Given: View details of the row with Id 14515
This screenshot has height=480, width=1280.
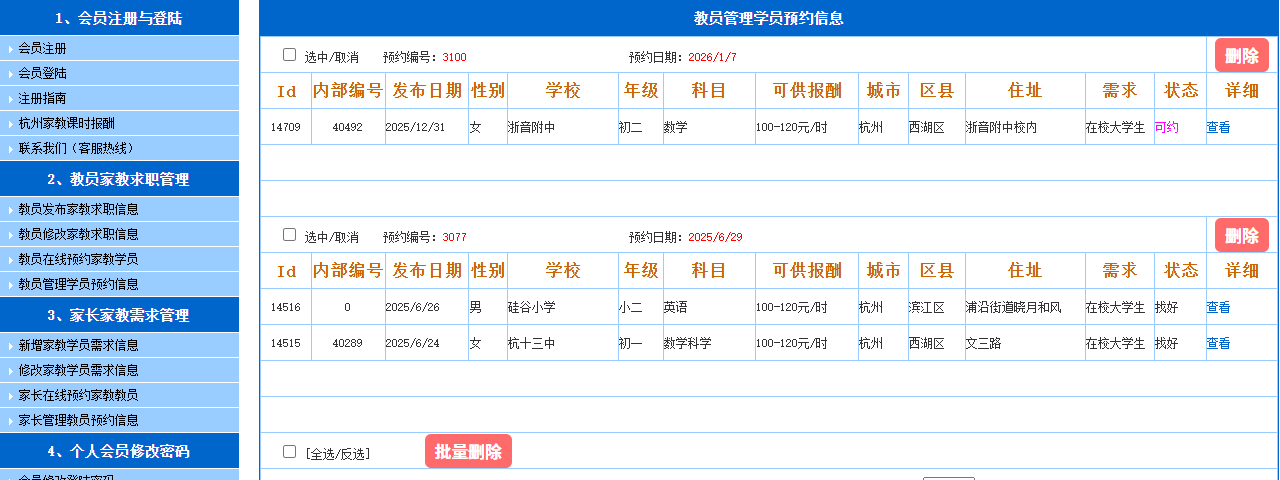Looking at the screenshot, I should click(1218, 343).
